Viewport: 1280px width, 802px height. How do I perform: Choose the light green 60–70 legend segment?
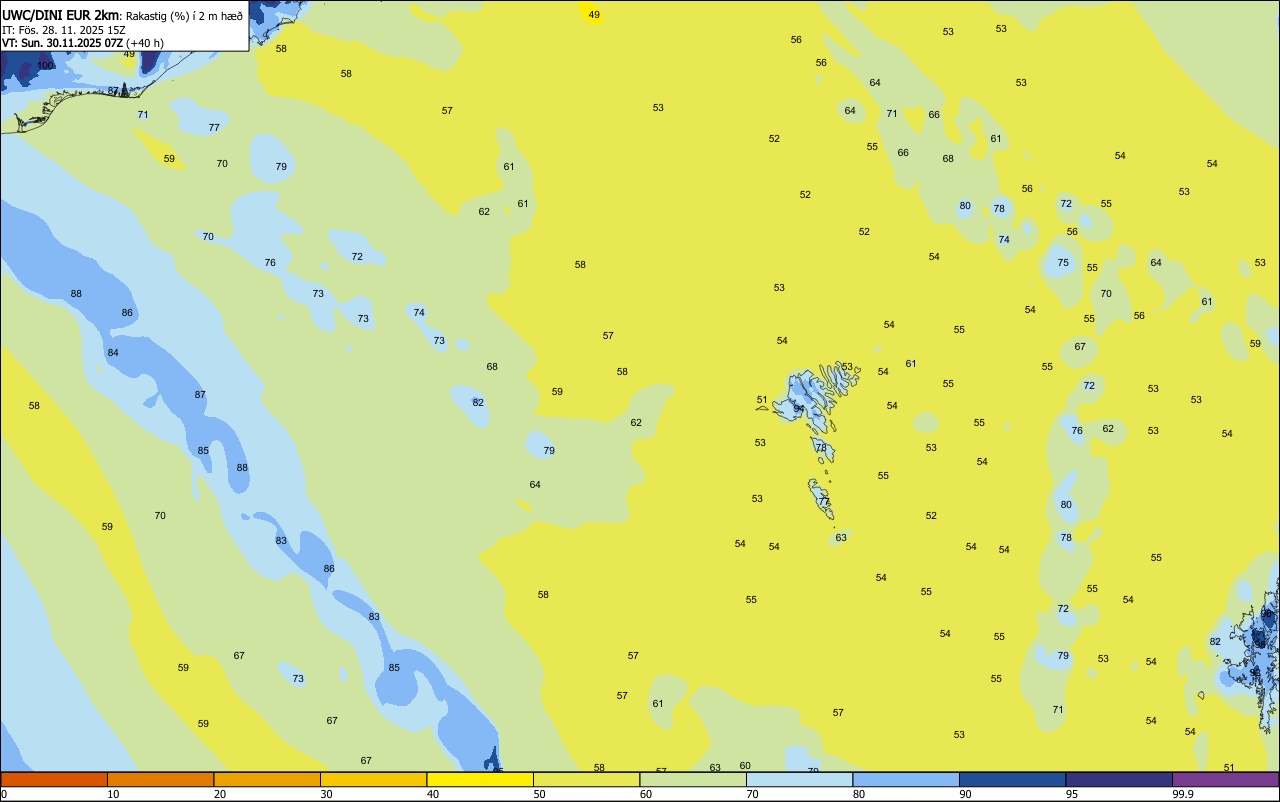(693, 779)
